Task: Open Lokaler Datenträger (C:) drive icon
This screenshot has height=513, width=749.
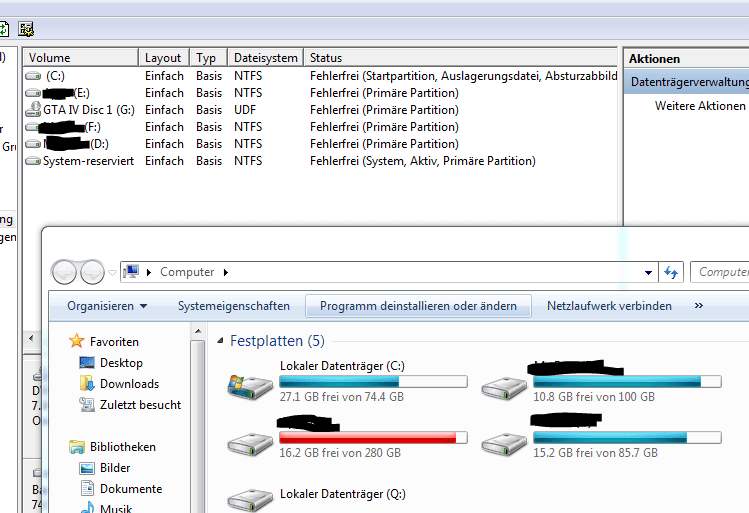Action: click(250, 386)
